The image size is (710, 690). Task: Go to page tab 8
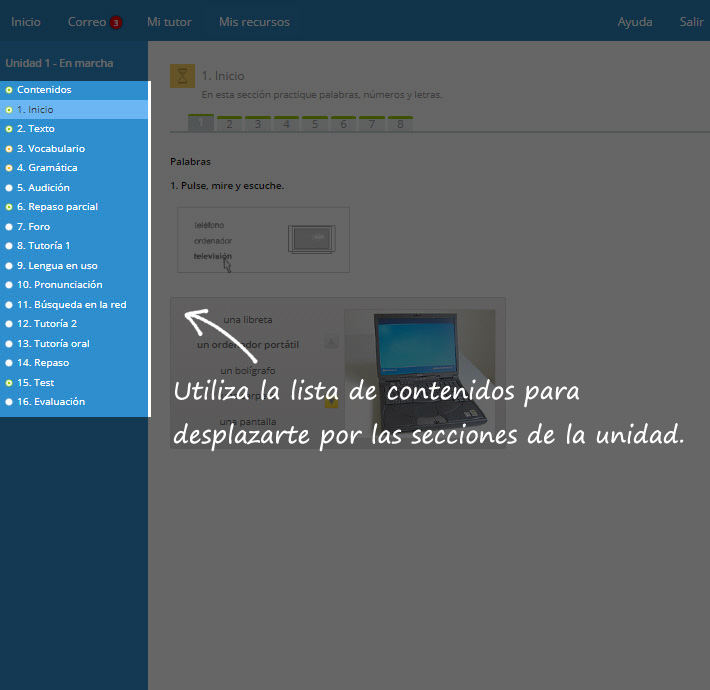coord(400,124)
